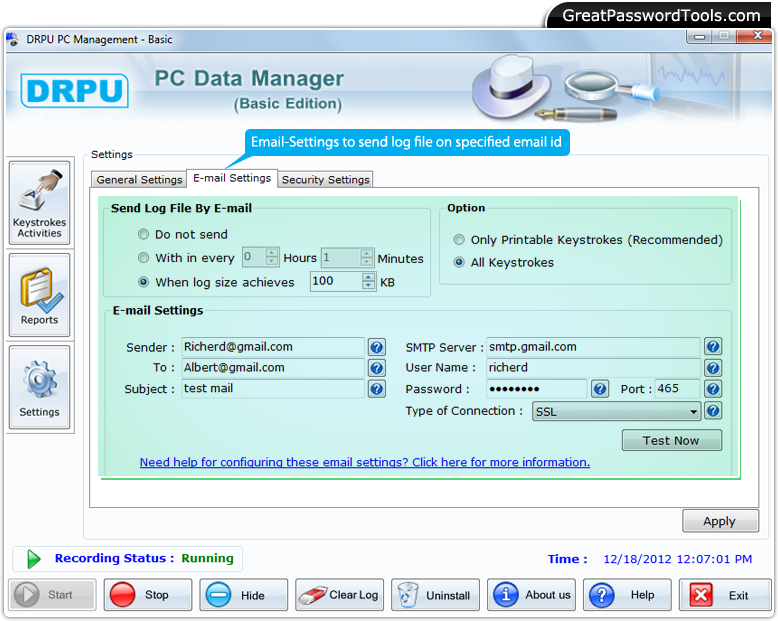Click the Uninstall button
This screenshot has height=621, width=778.
coord(435,595)
